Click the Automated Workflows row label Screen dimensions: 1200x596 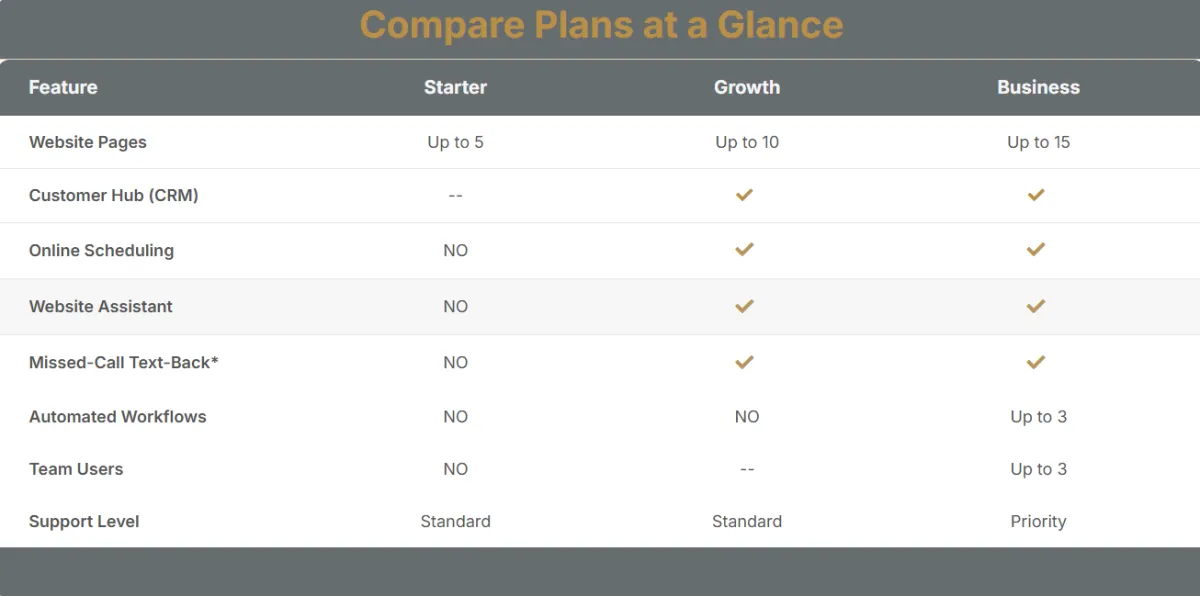(118, 417)
